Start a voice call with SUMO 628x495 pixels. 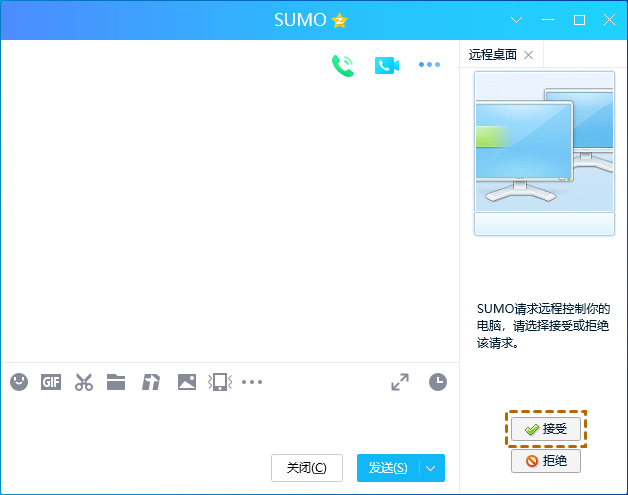click(x=343, y=66)
